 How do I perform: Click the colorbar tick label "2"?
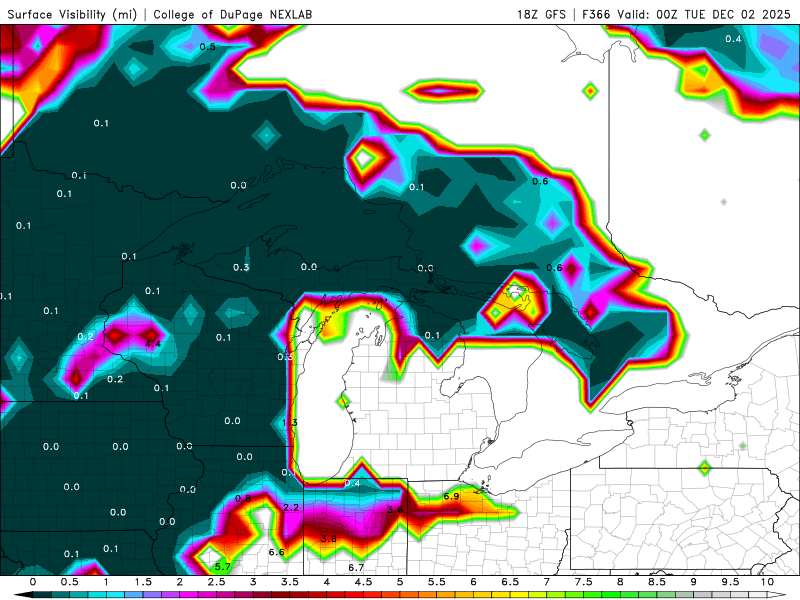(x=180, y=582)
